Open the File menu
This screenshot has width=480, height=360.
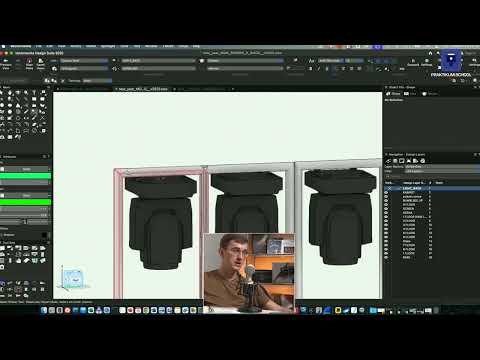point(39,46)
